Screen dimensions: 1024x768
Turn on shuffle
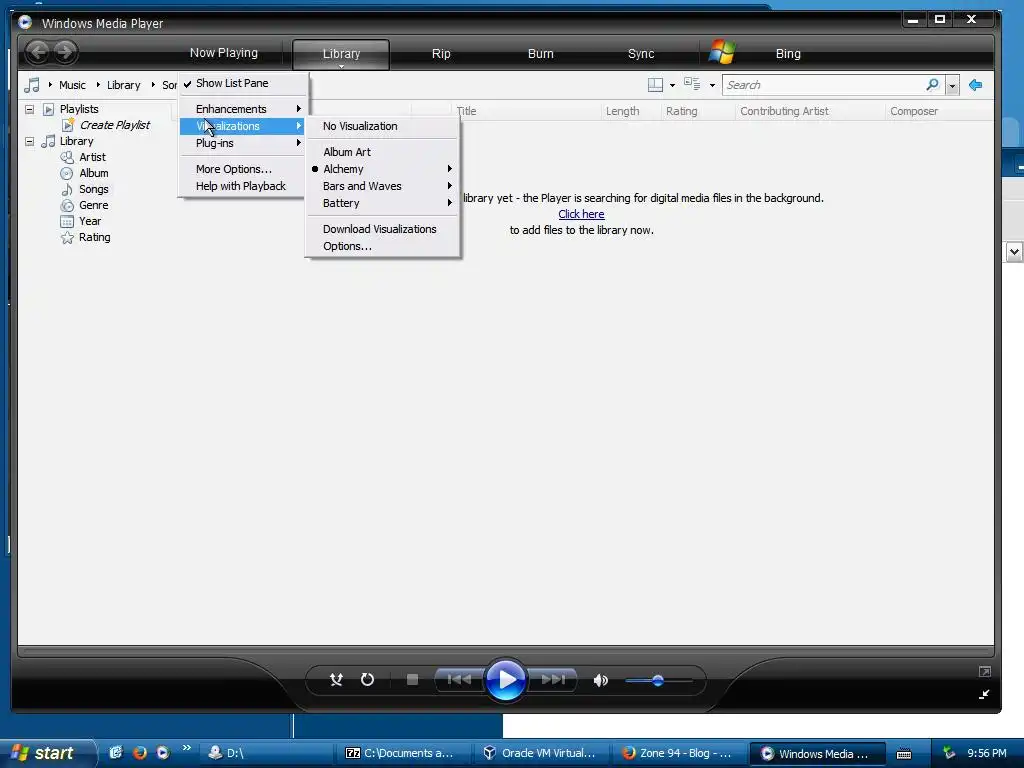[x=336, y=680]
